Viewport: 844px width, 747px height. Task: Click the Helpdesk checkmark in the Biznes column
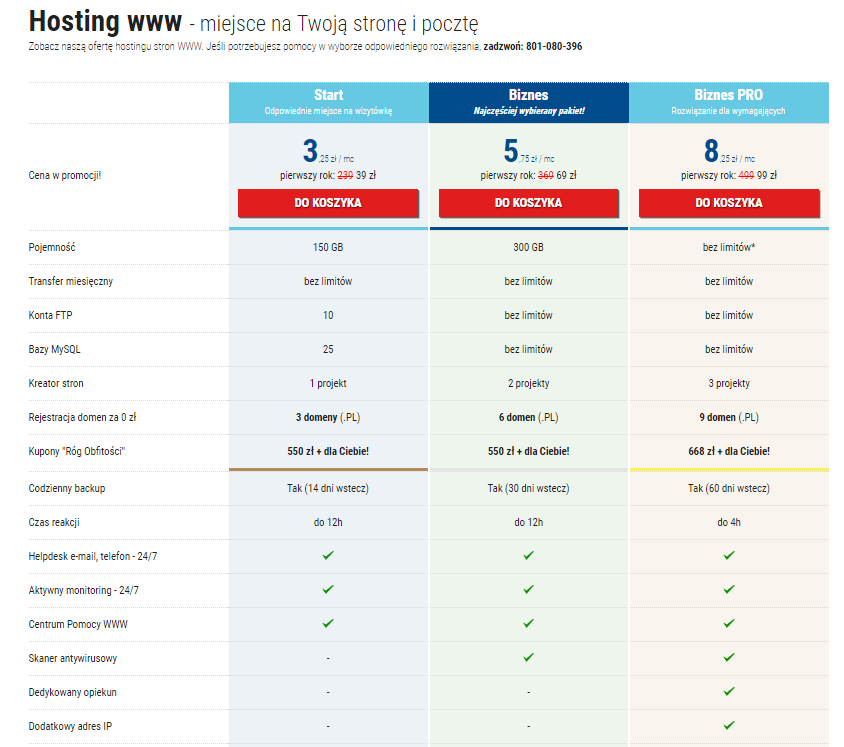click(x=528, y=555)
